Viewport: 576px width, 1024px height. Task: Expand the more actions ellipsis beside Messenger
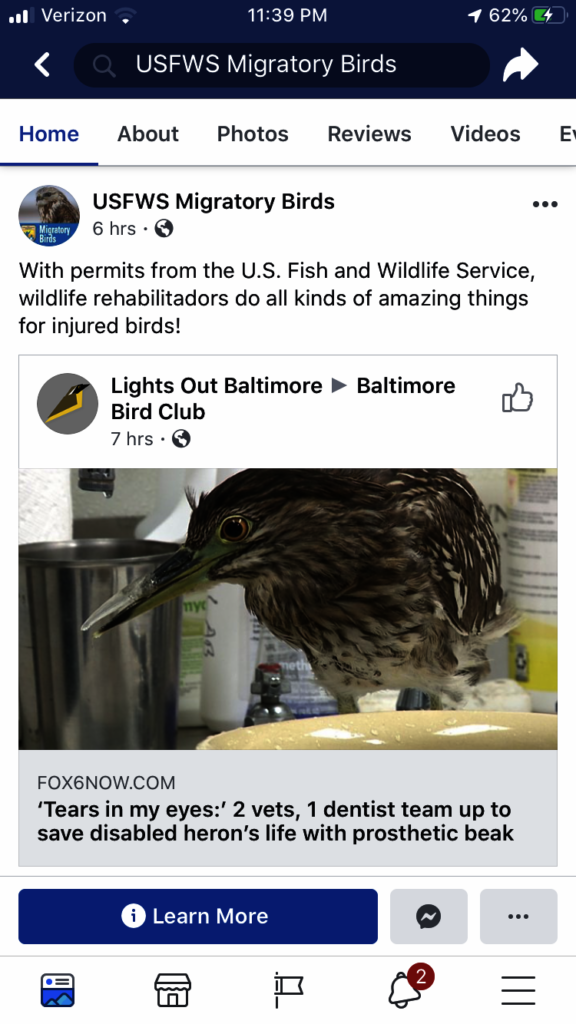coord(519,916)
